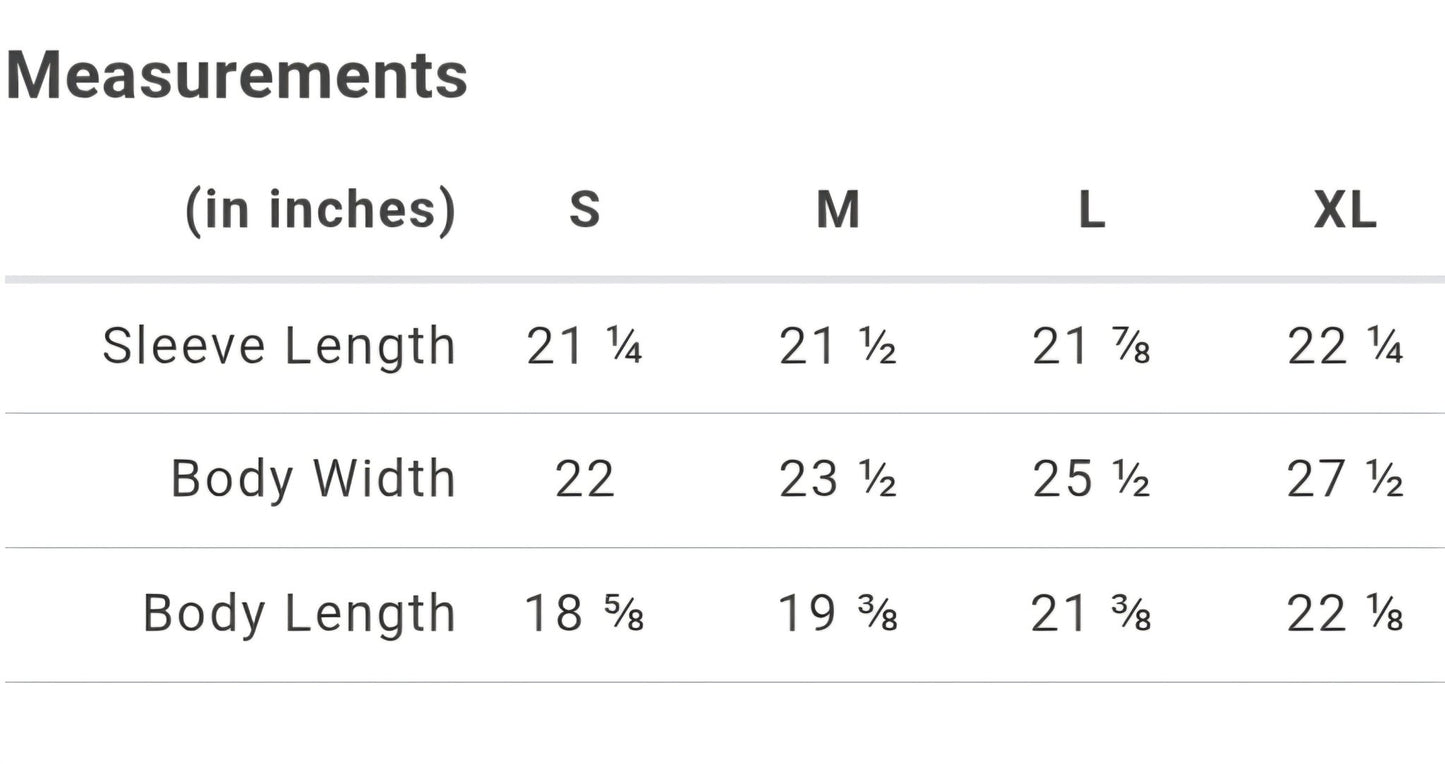Image resolution: width=1445 pixels, height=764 pixels.
Task: Select the "(in inches)" unit label
Action: [320, 210]
